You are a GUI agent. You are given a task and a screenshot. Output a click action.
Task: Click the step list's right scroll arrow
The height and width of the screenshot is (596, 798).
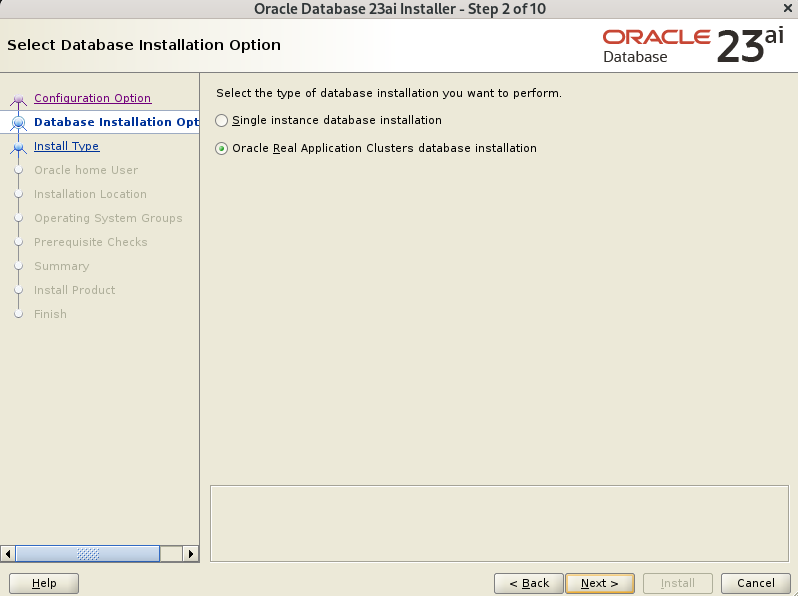coord(191,553)
